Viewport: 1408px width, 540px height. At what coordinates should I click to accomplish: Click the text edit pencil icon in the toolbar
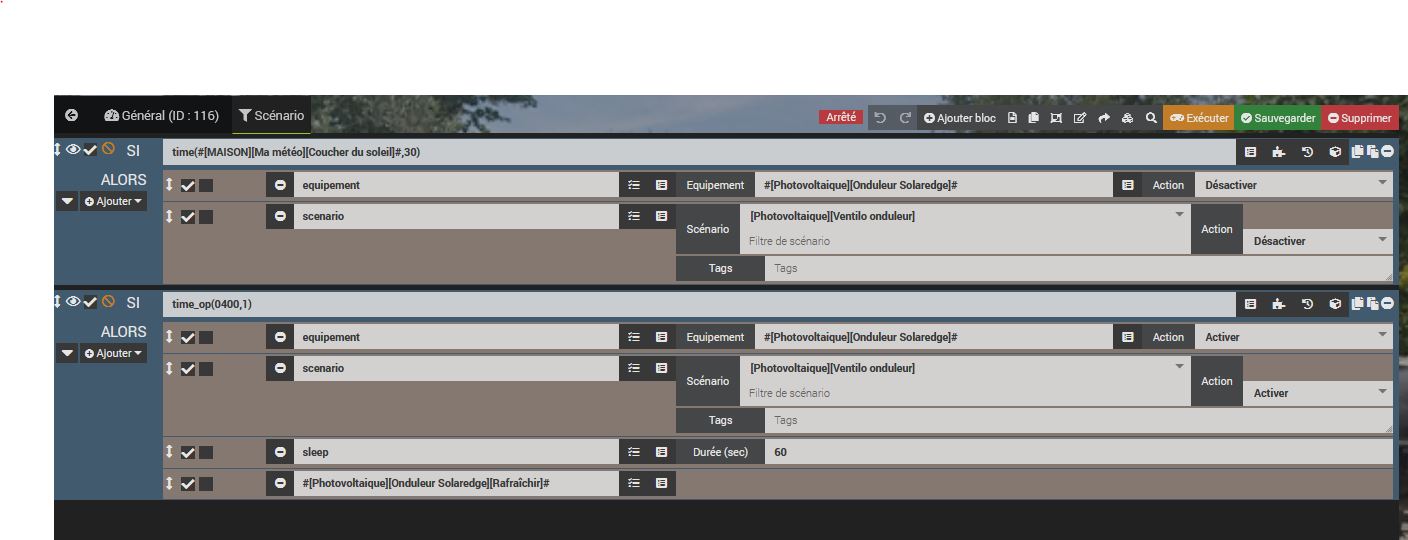pyautogui.click(x=1080, y=118)
